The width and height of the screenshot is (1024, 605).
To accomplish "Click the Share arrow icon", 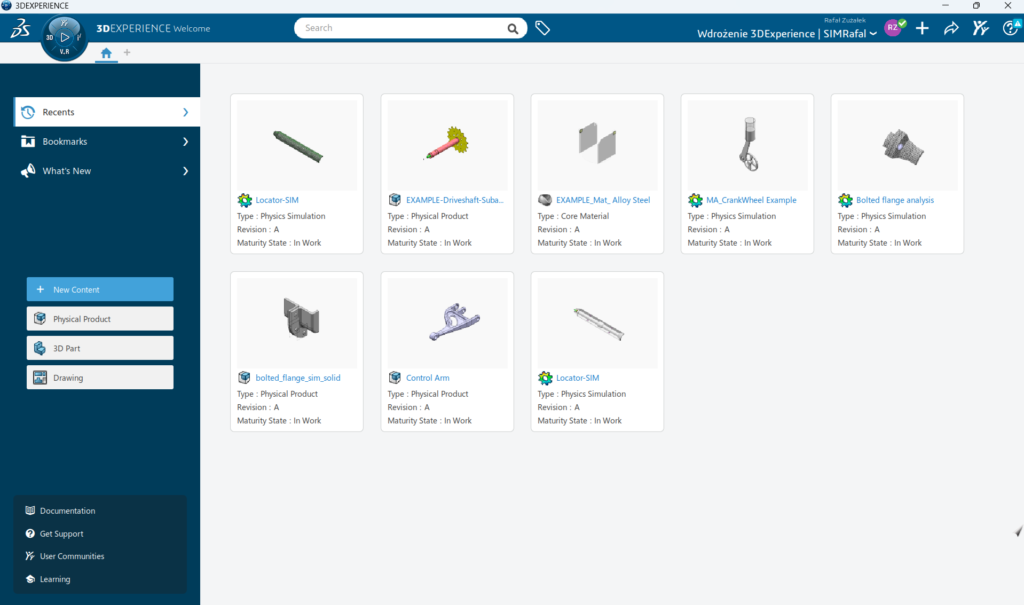I will click(951, 28).
